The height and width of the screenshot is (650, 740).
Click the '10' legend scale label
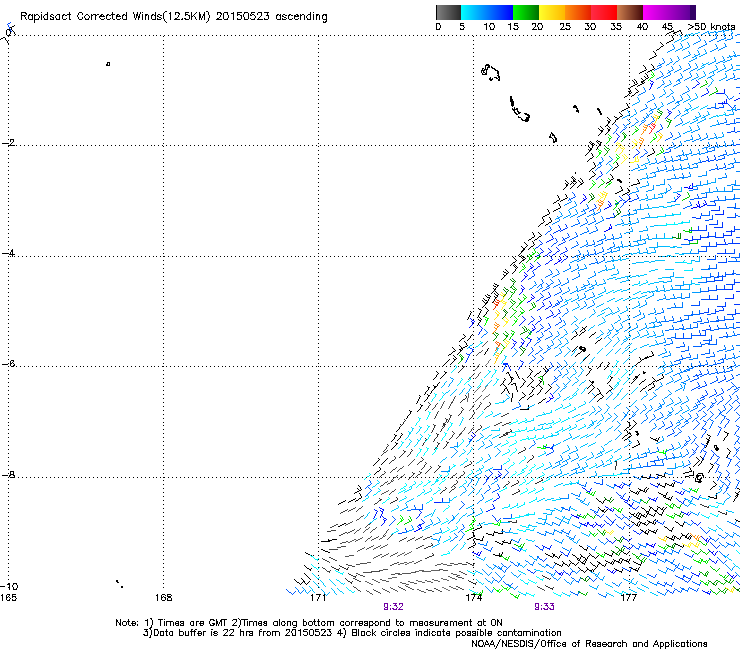489,27
